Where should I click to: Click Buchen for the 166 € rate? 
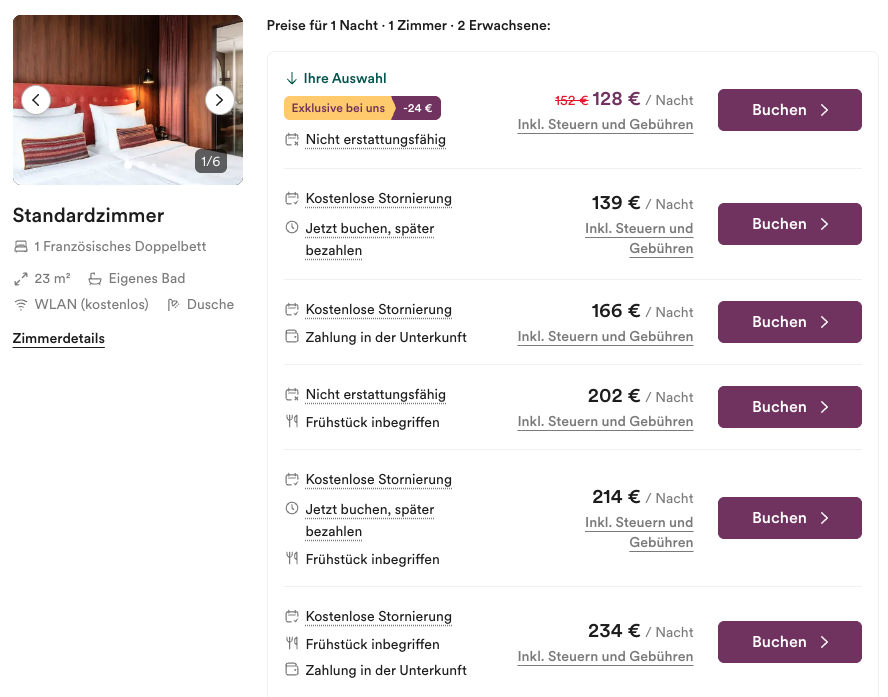(x=789, y=322)
